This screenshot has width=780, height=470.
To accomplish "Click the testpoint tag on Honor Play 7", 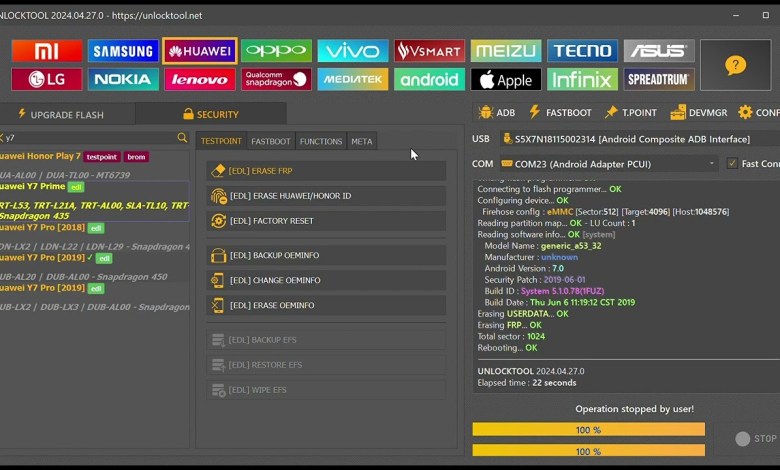I will coord(101,157).
